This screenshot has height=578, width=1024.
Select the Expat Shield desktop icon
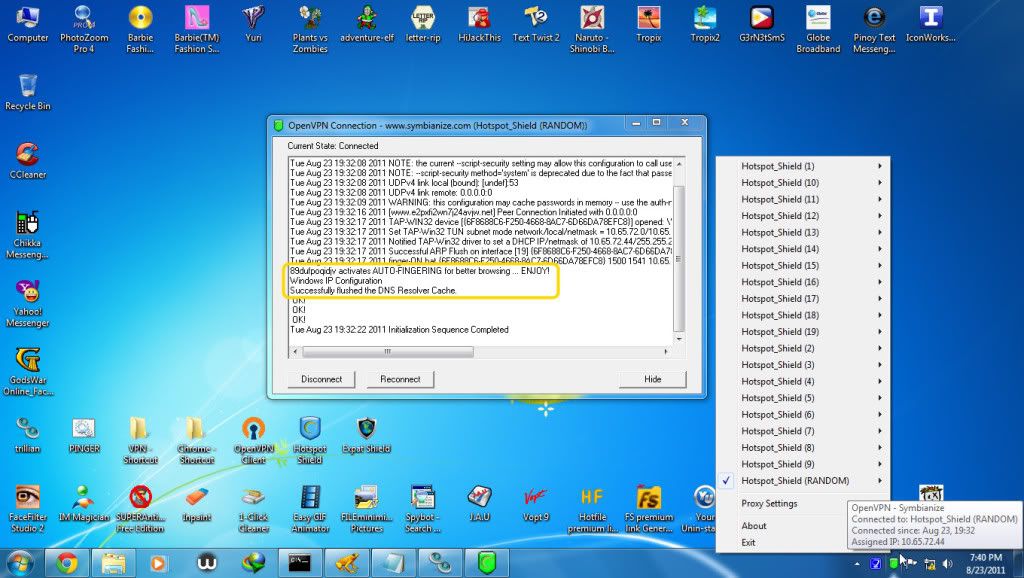tap(366, 435)
